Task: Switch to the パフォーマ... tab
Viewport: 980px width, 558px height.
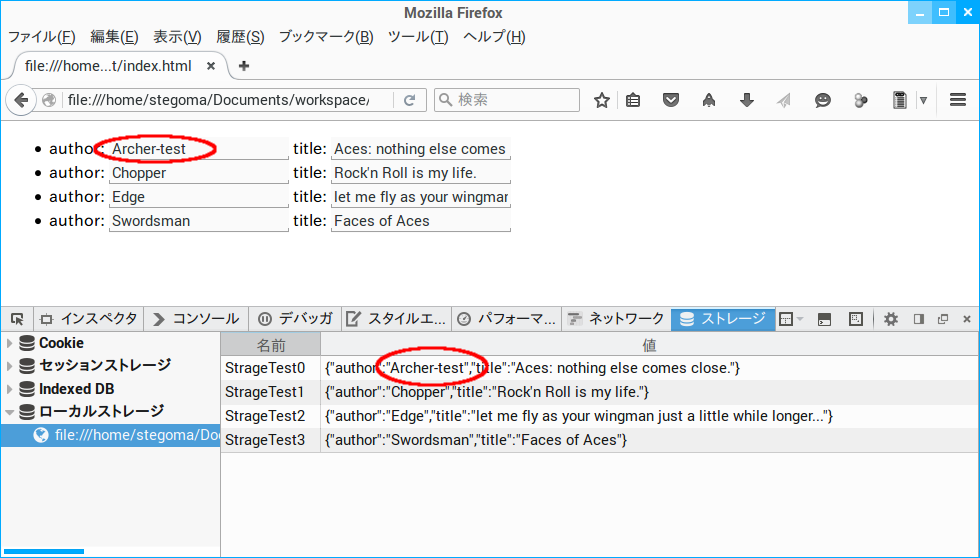Action: pyautogui.click(x=506, y=319)
